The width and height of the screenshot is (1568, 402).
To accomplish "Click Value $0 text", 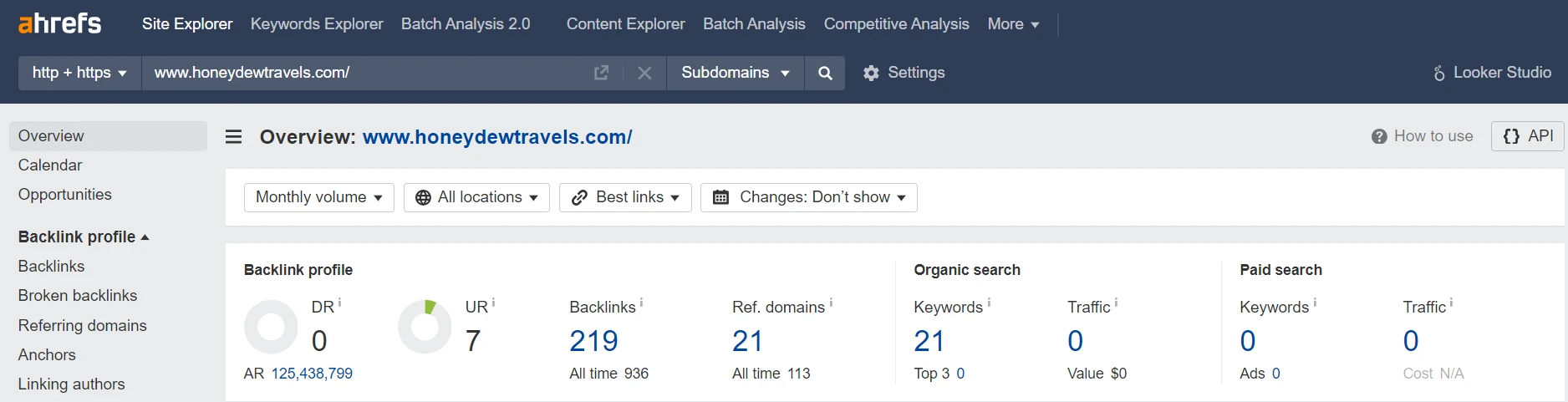I will point(1097,374).
